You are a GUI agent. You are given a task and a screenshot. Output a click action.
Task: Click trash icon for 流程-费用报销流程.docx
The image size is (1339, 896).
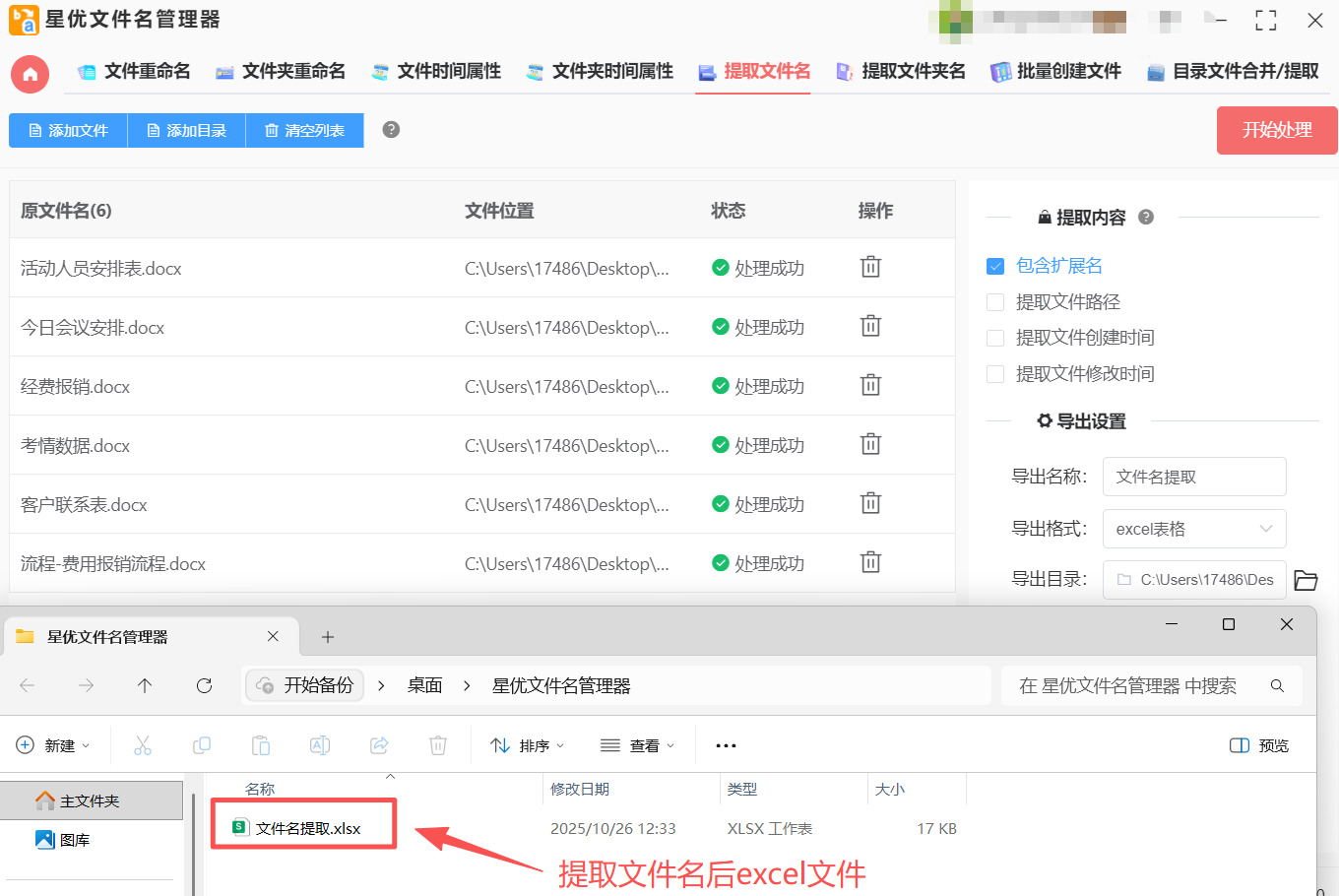[x=870, y=562]
